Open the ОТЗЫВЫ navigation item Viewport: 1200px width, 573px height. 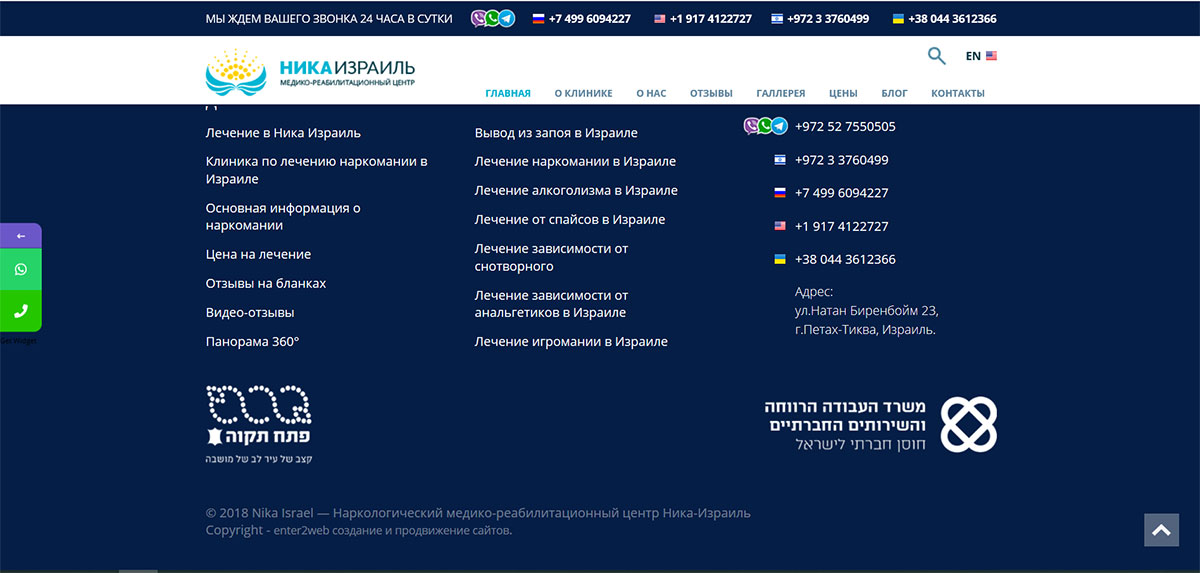711,93
